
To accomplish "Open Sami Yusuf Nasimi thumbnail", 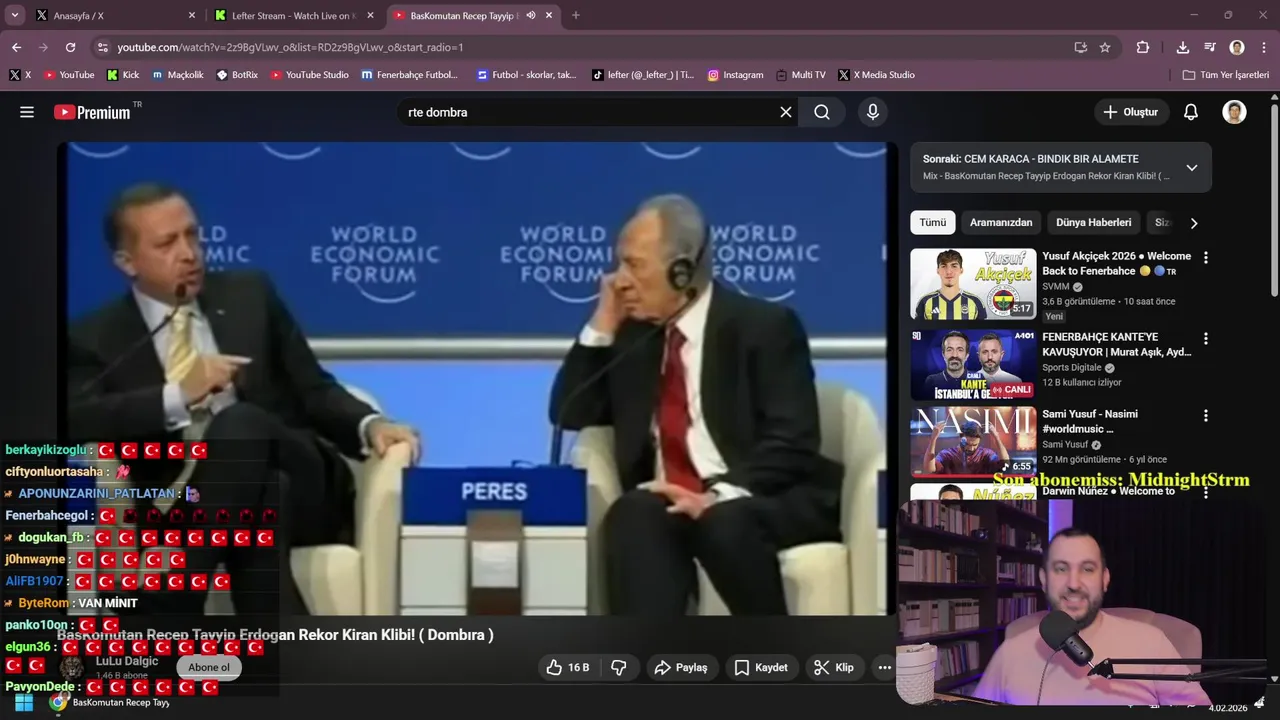I will click(x=973, y=442).
